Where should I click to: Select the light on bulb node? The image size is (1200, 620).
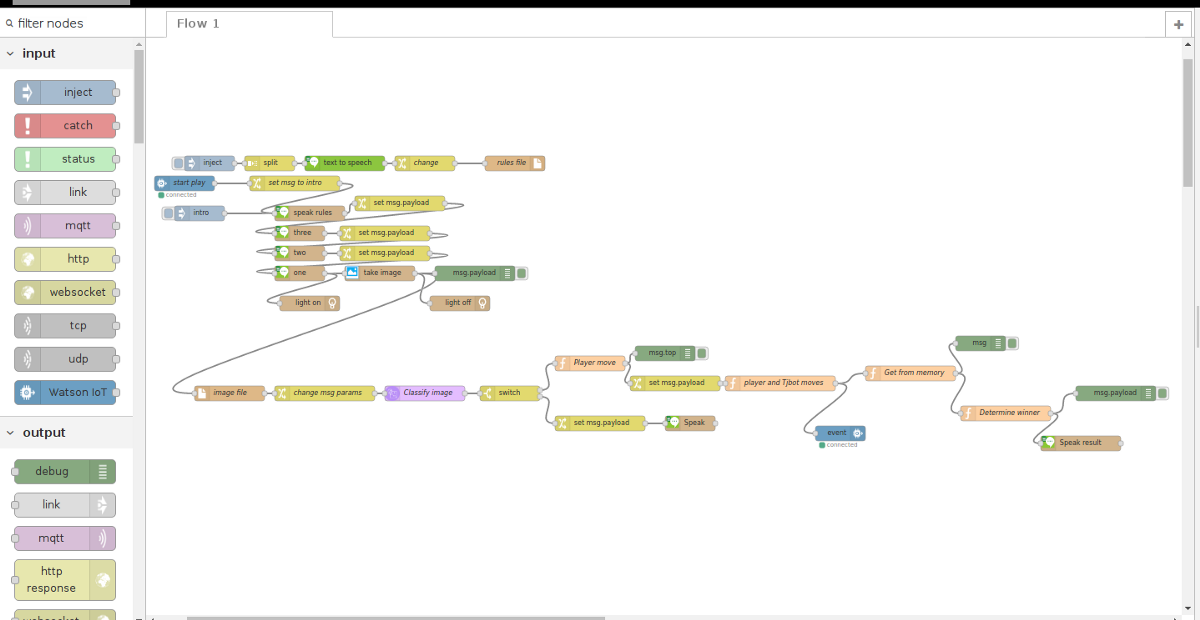[309, 302]
